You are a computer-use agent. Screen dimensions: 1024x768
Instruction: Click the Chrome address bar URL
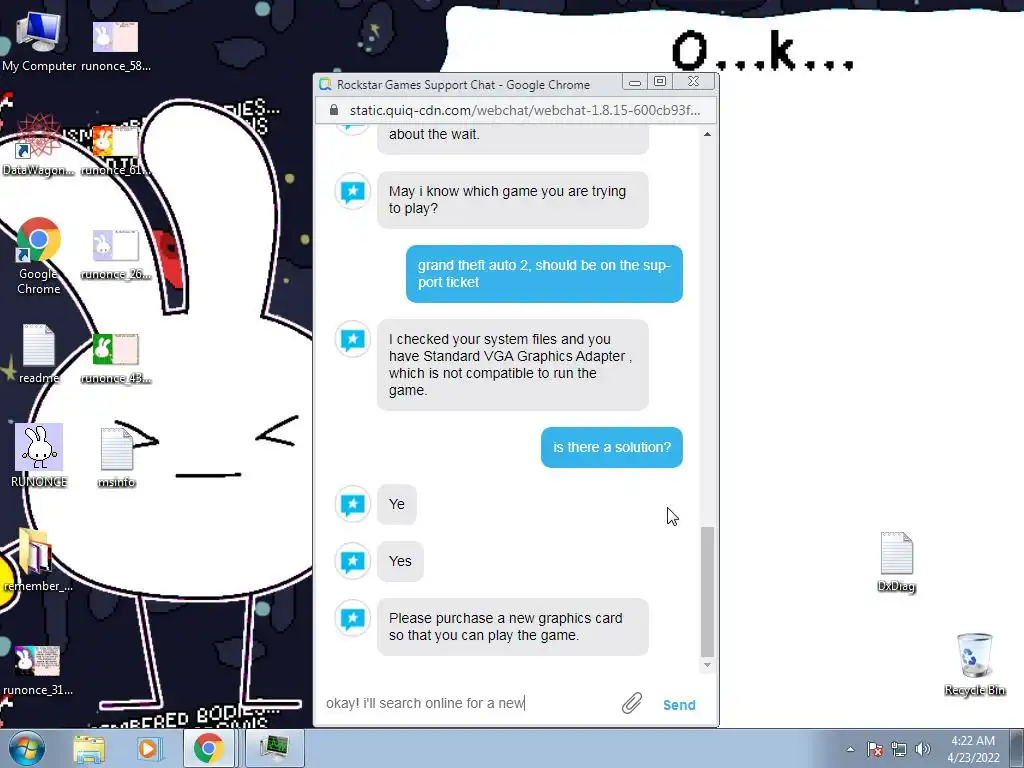tap(524, 110)
